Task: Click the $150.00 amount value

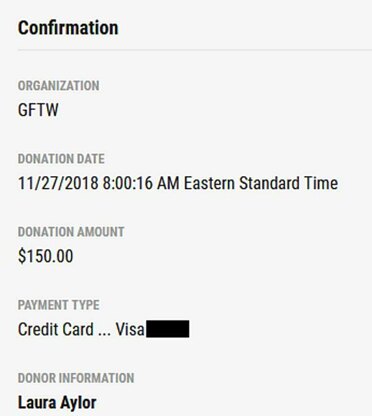Action: [x=45, y=256]
